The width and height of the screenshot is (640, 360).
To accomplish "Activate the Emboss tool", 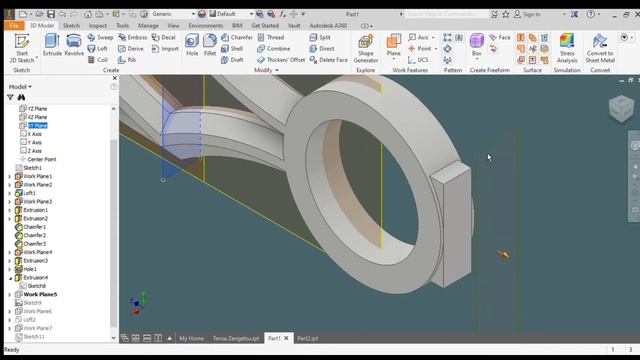I will click(x=133, y=37).
